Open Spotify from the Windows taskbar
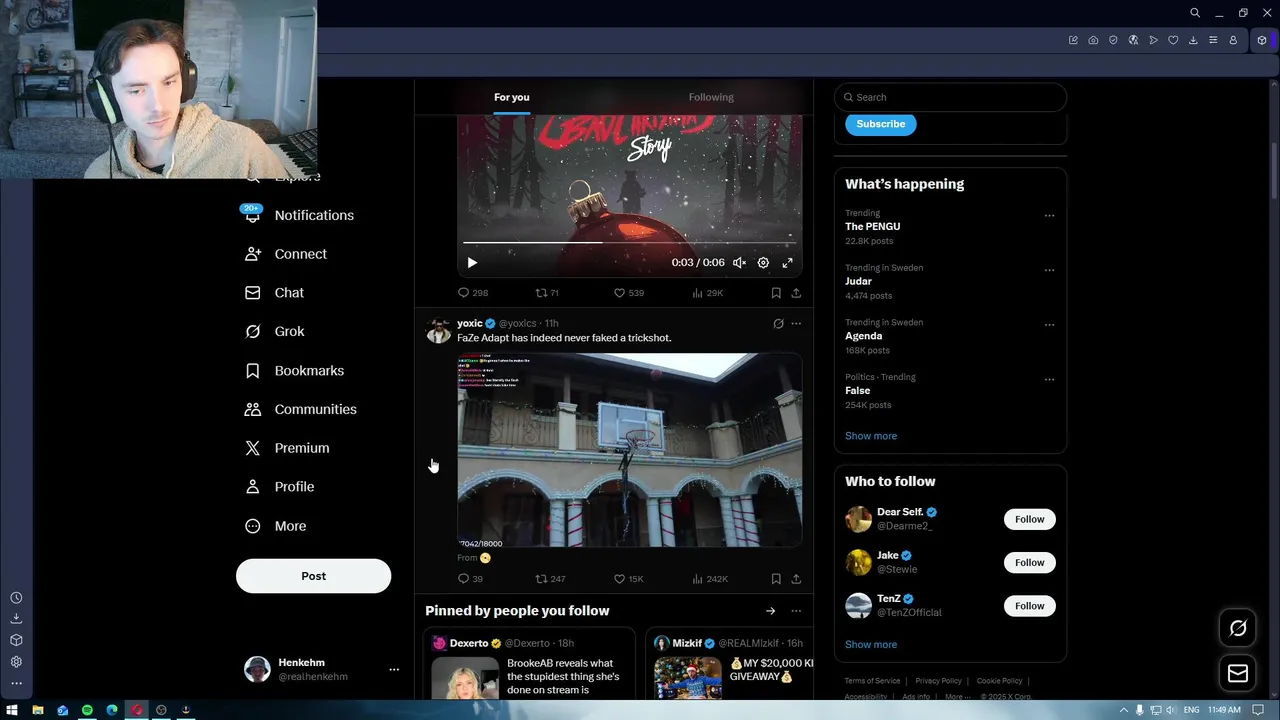This screenshot has height=720, width=1280. point(87,710)
